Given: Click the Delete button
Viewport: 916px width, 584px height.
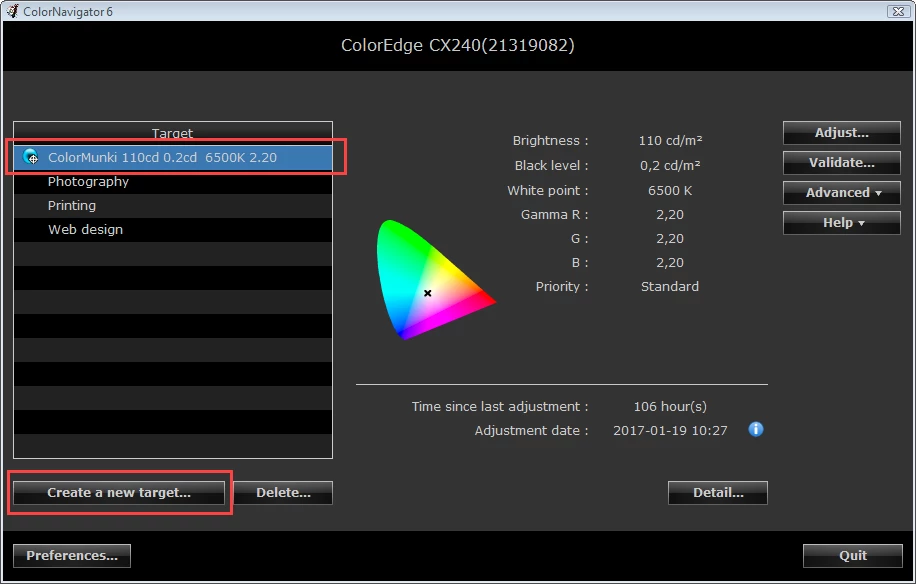Looking at the screenshot, I should pos(283,493).
